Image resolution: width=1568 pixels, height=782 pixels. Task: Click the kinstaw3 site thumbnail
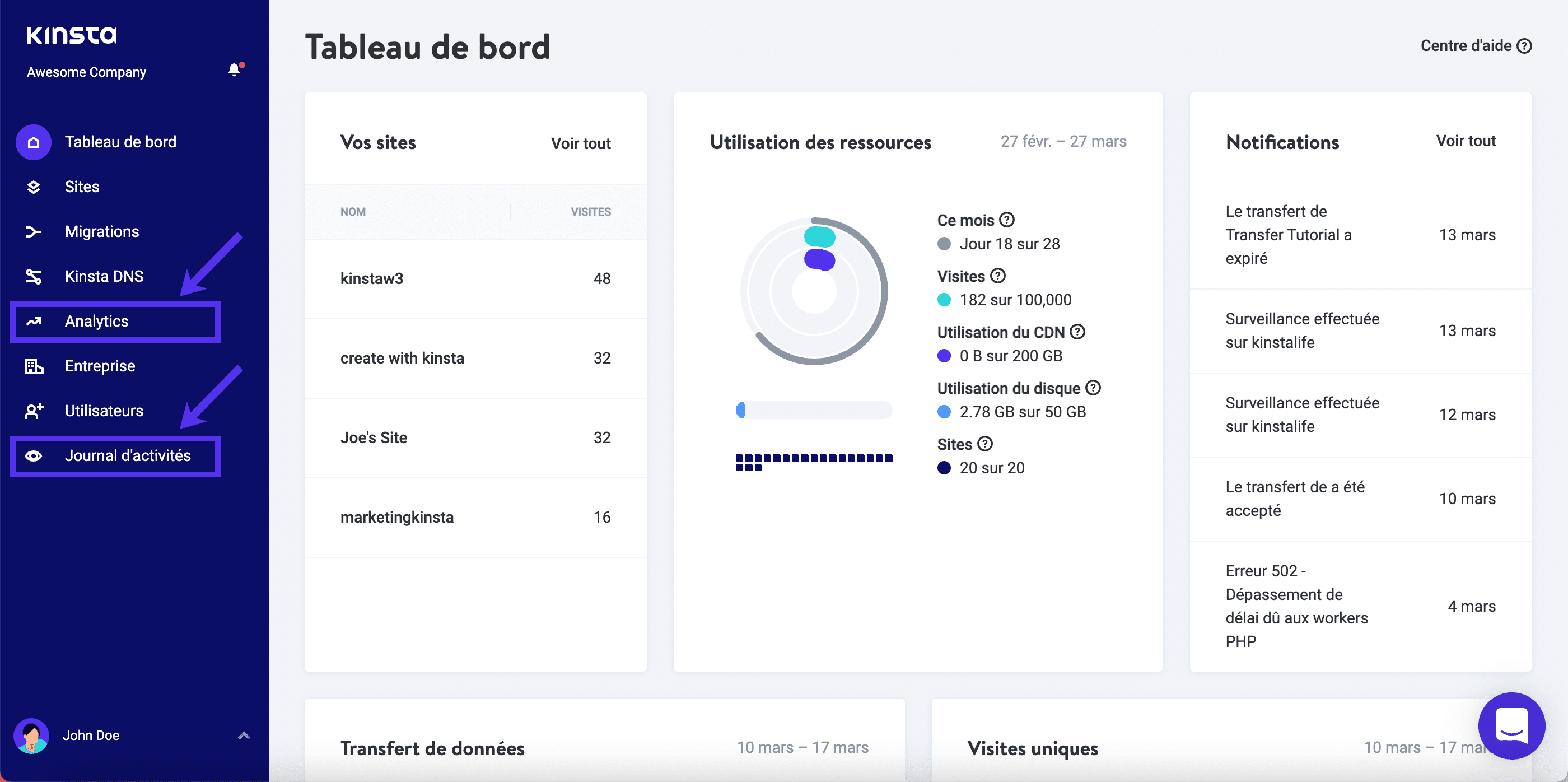tap(374, 278)
